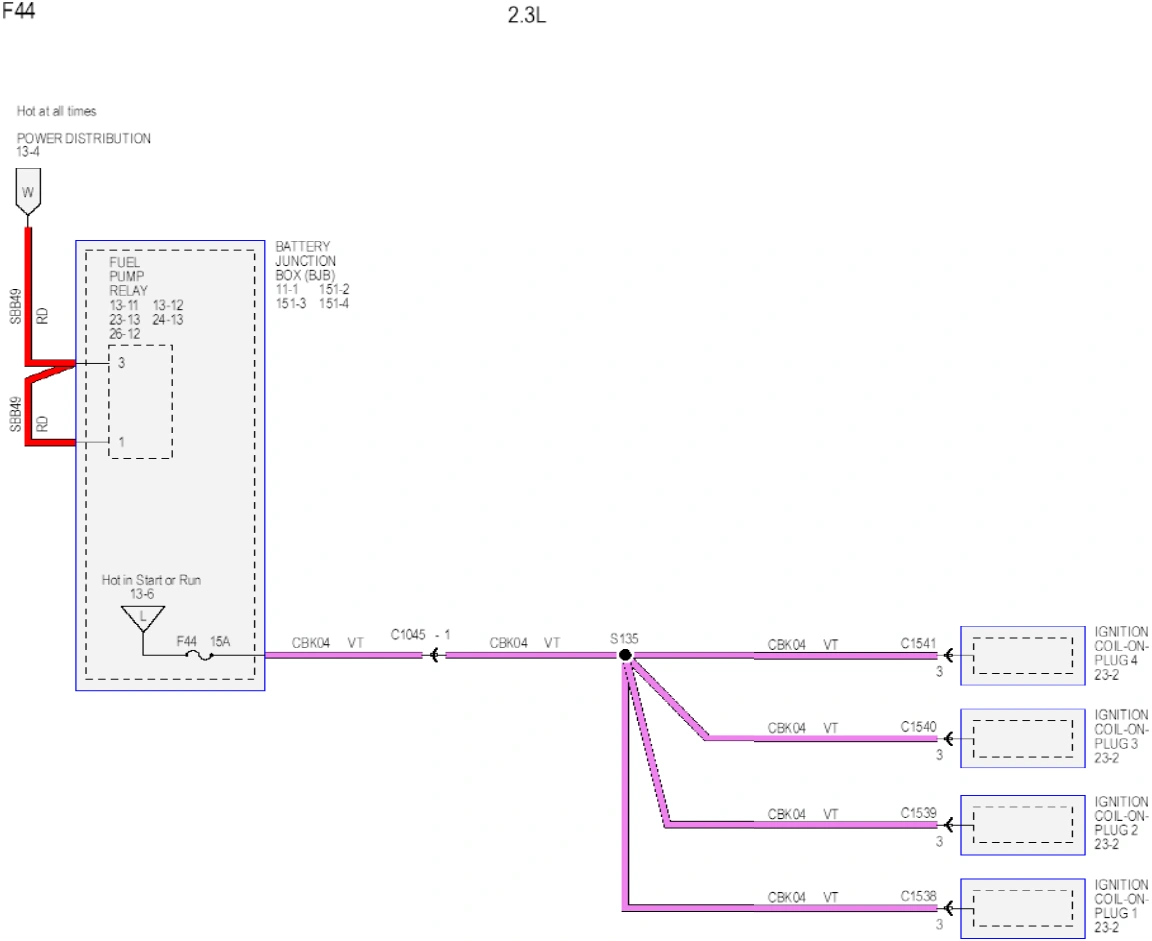Open the '151-4' BJB page reference
This screenshot has width=1152, height=941.
[x=334, y=303]
